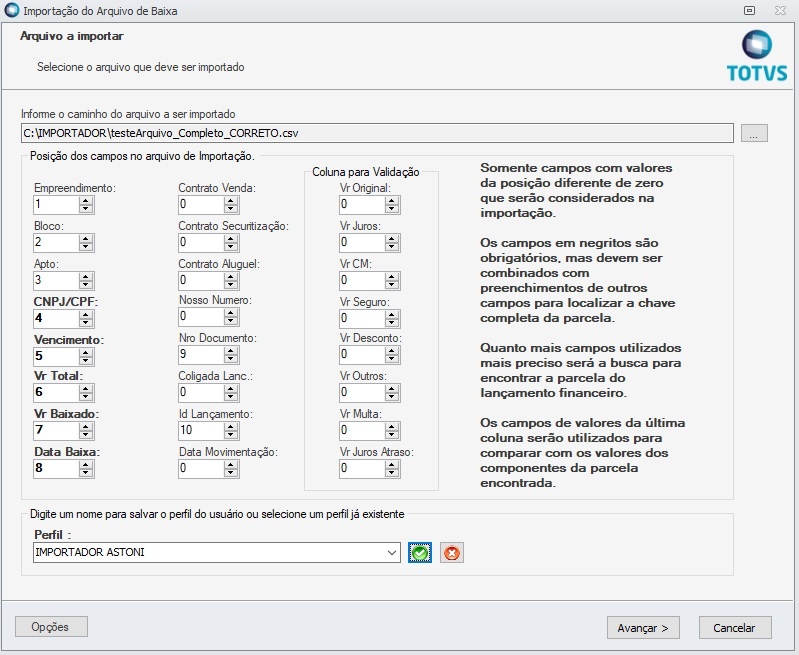
Task: Increase the Vr Original spinner value
Action: pyautogui.click(x=392, y=200)
